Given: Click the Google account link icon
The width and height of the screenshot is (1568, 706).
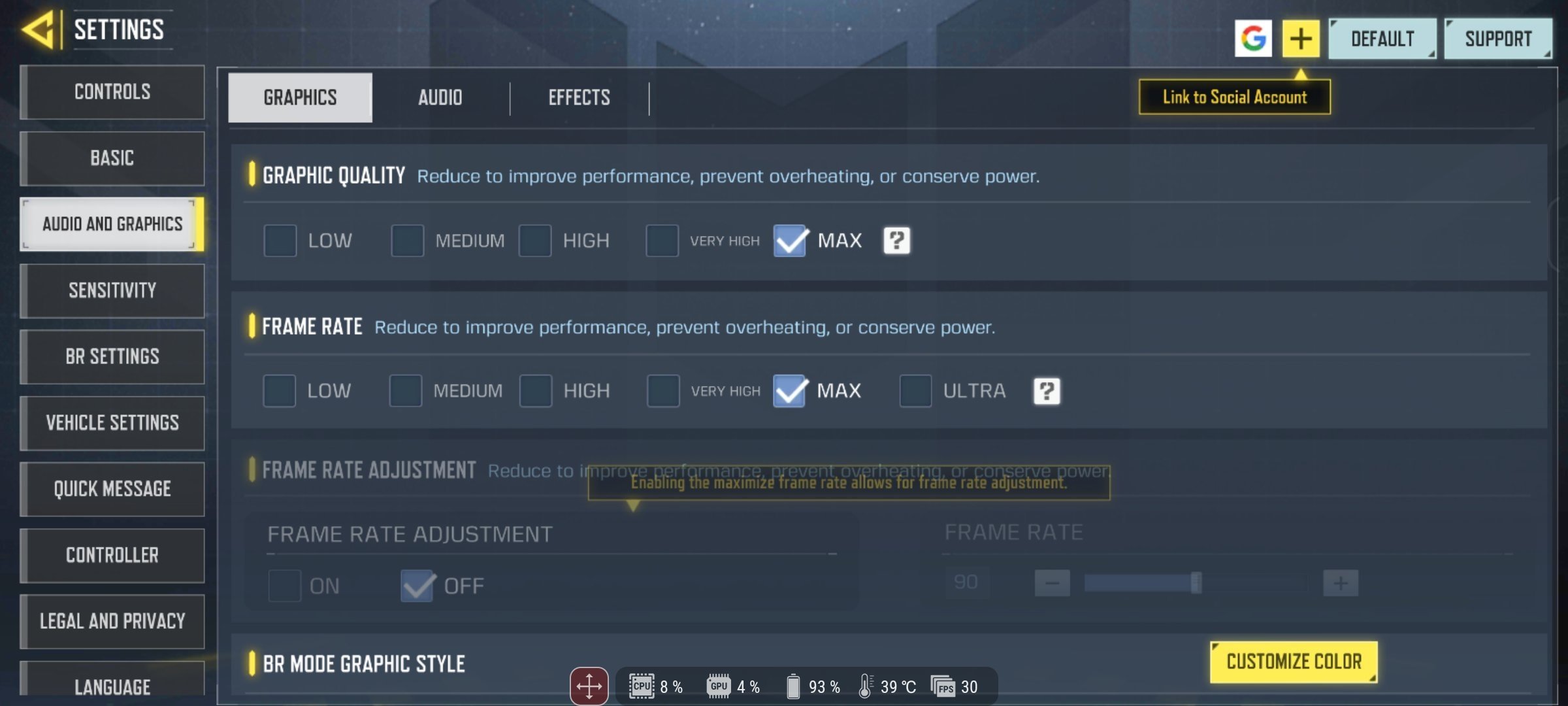Looking at the screenshot, I should click(x=1254, y=37).
